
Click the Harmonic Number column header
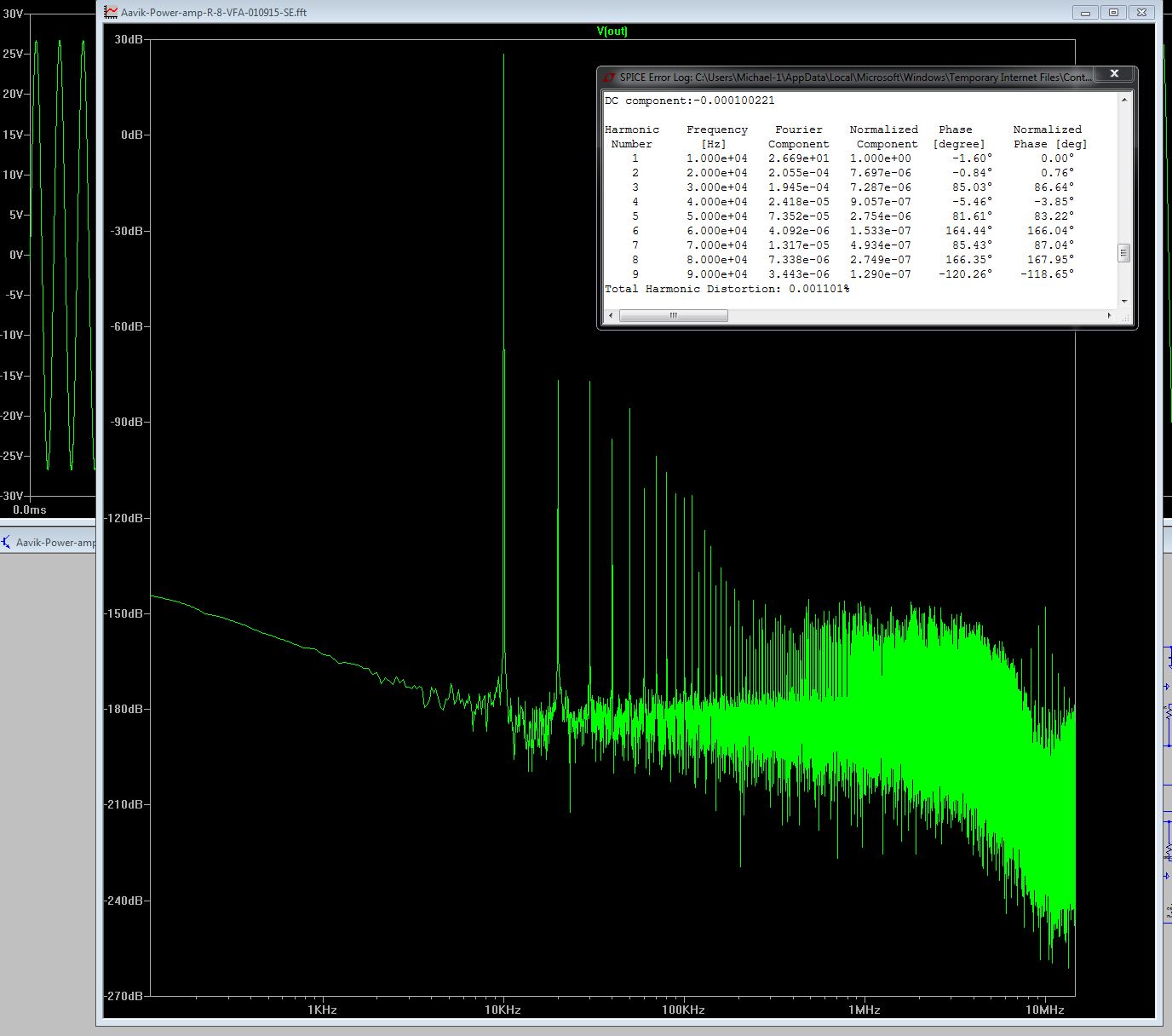coord(632,136)
